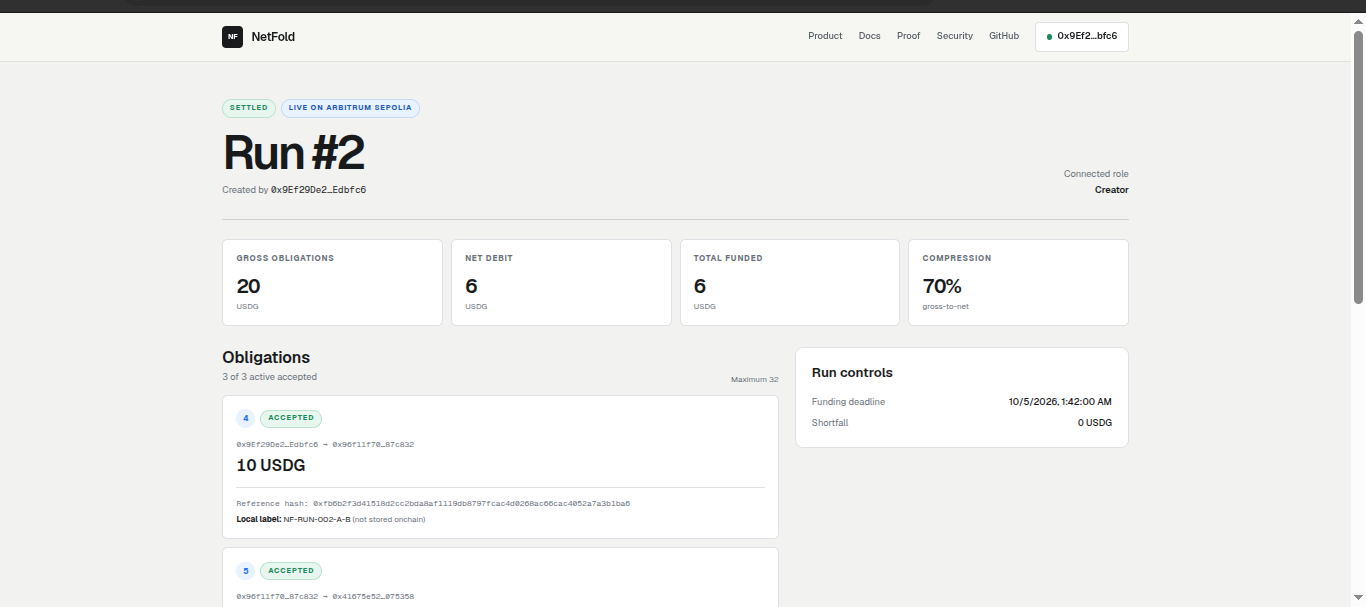Click the Obligations section heading
1366x607 pixels.
coord(266,357)
